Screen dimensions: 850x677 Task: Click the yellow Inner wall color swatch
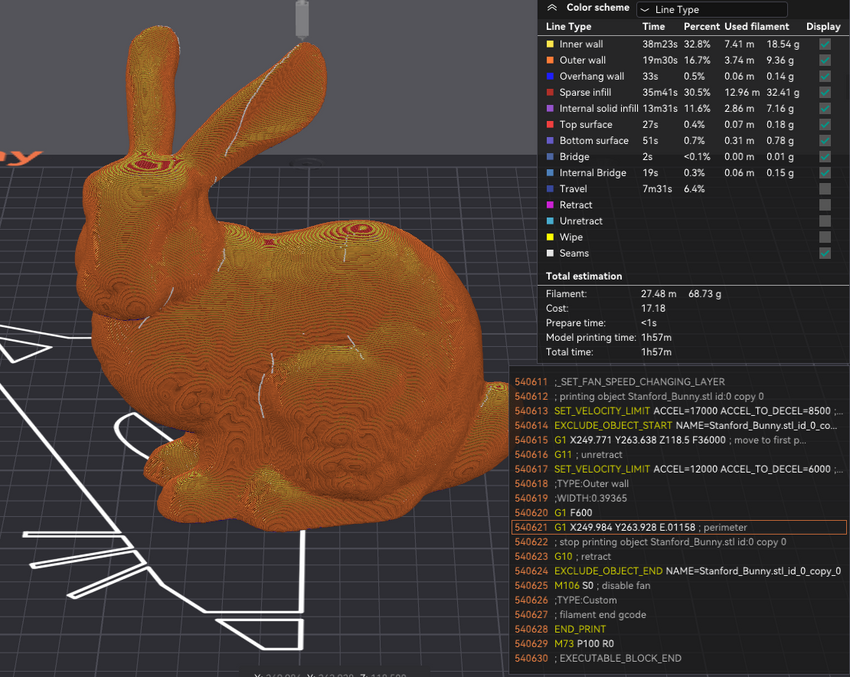click(x=550, y=45)
